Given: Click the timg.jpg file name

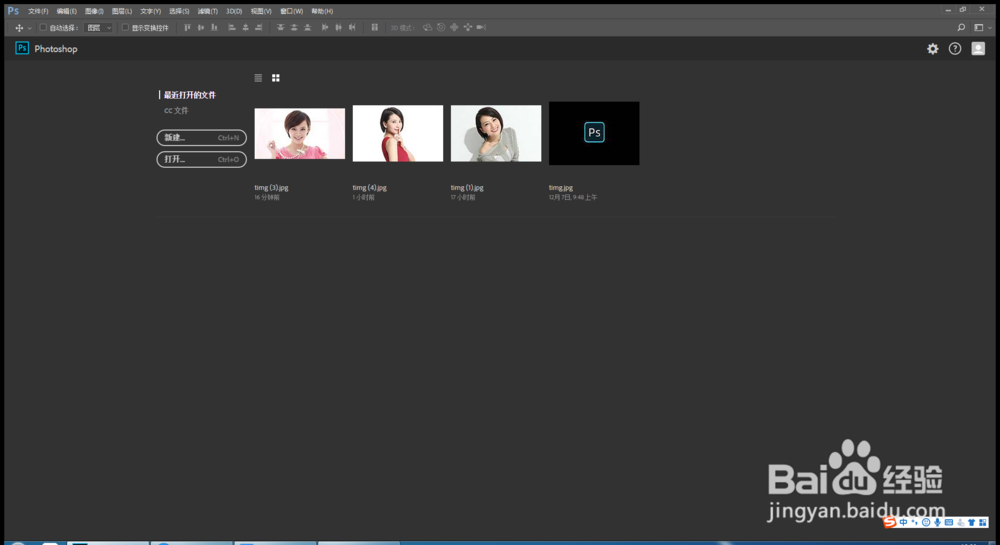Looking at the screenshot, I should point(561,187).
